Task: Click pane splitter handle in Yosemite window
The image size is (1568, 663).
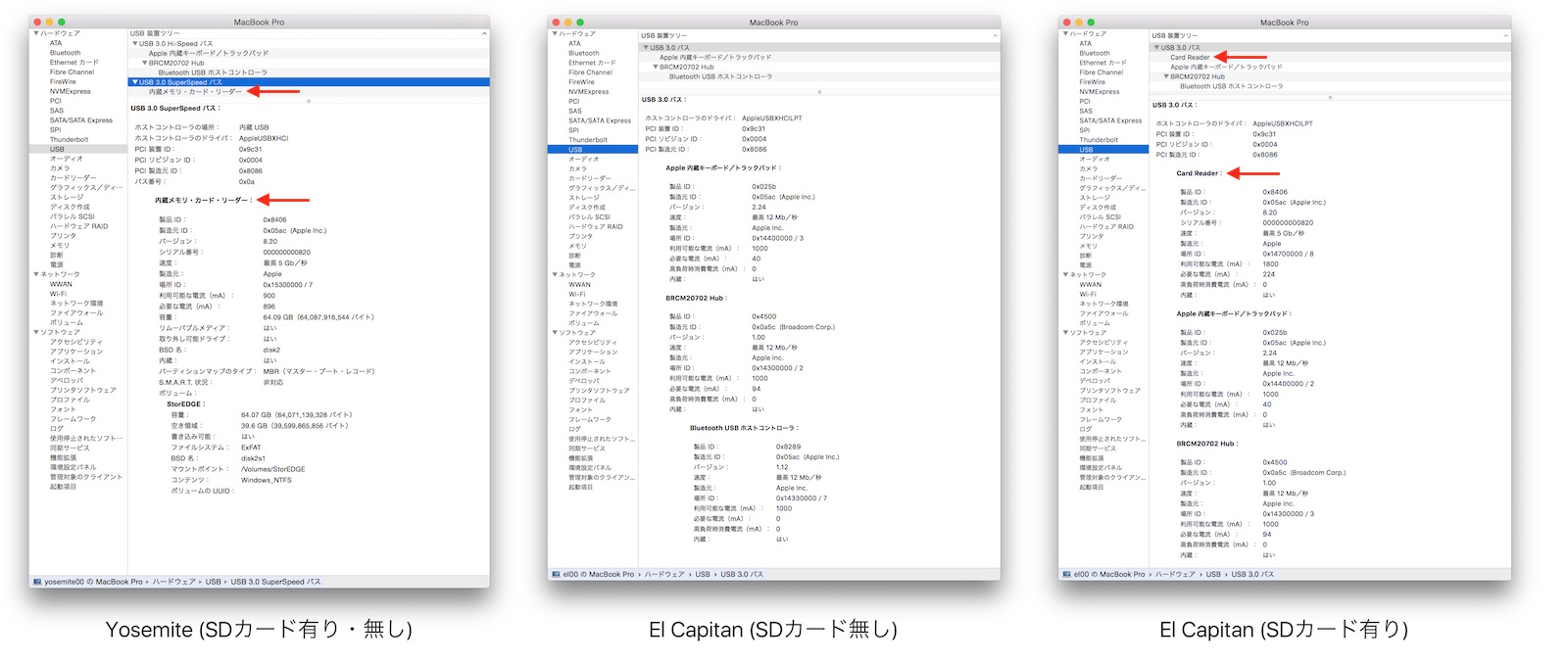Action: pyautogui.click(x=309, y=101)
